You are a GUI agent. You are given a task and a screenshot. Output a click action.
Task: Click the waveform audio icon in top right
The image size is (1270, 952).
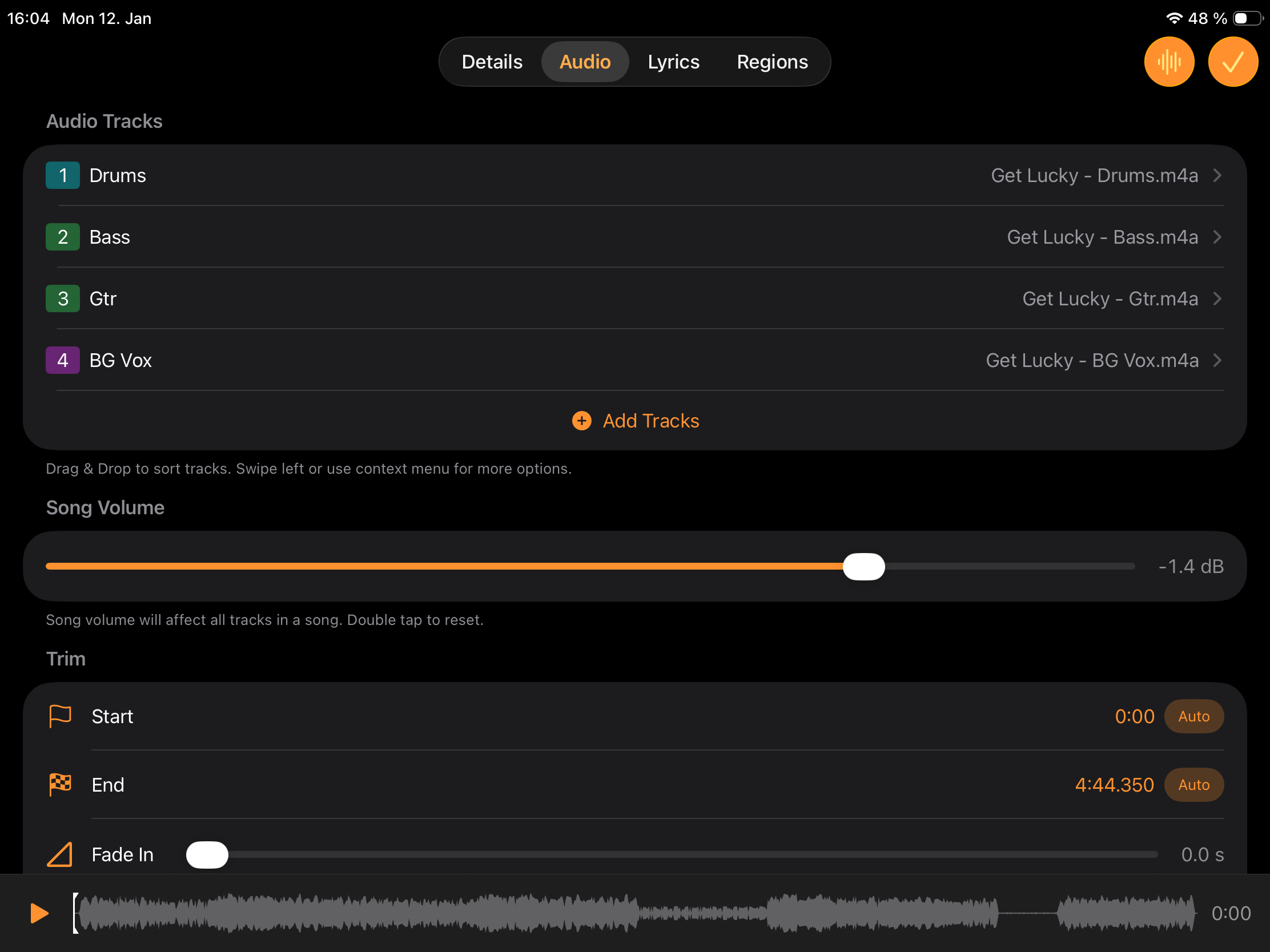click(1169, 62)
